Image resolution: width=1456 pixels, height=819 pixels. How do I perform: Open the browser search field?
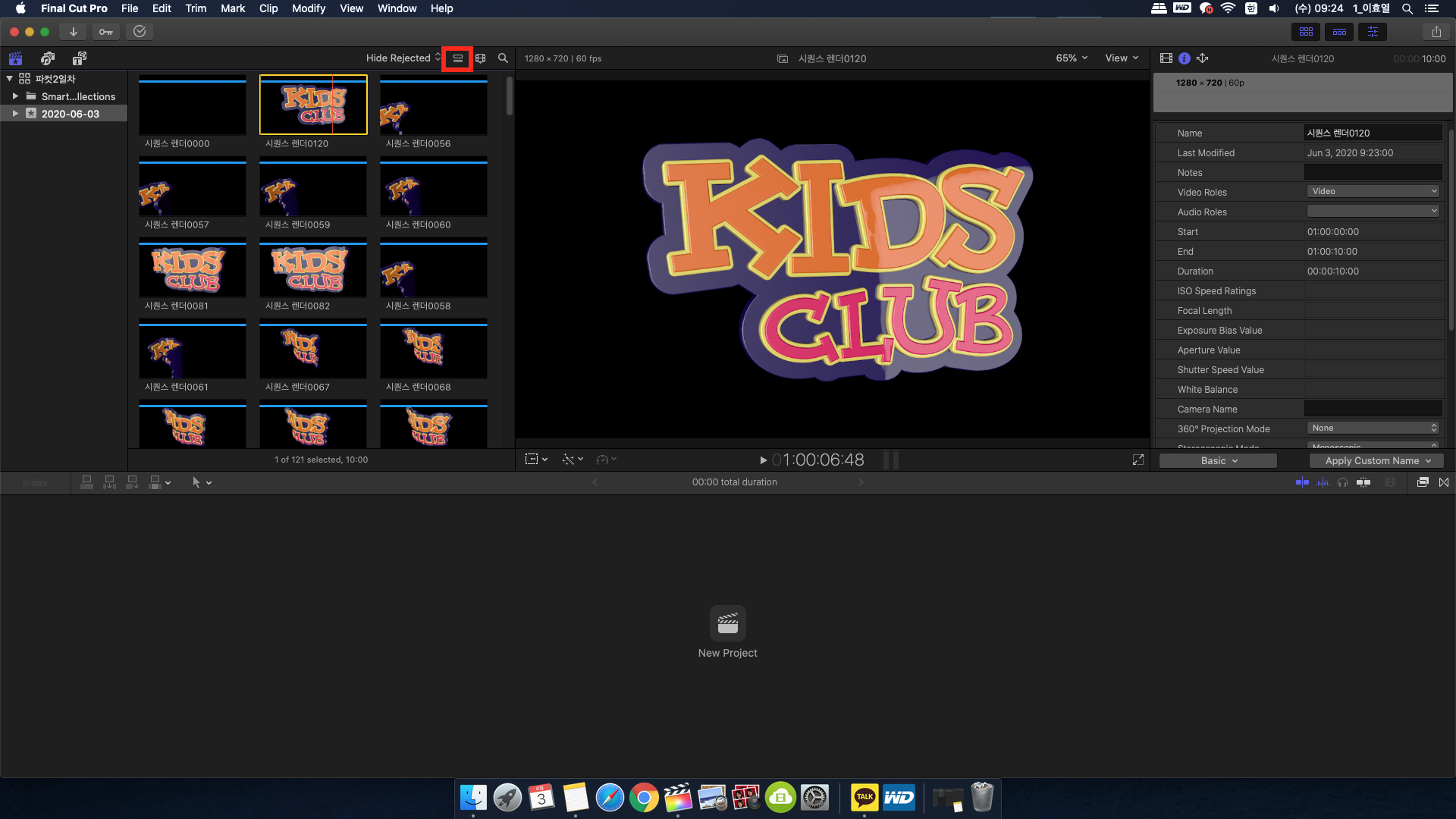coord(502,58)
